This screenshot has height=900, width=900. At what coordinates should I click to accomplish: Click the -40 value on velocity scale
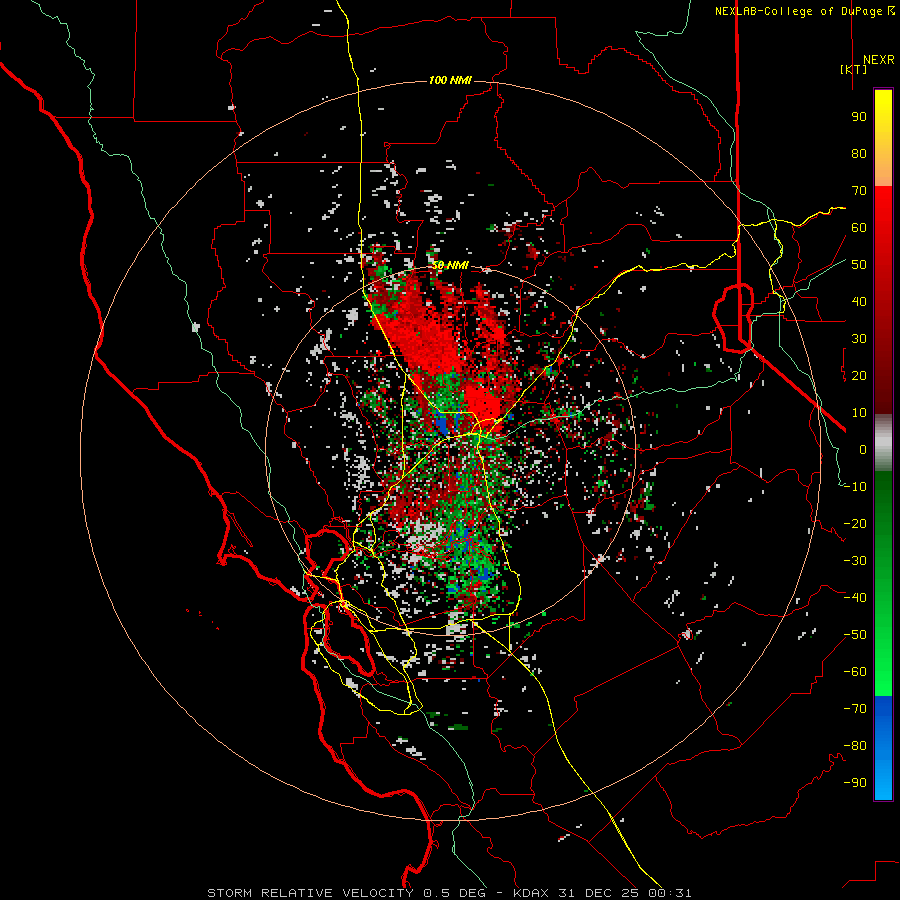tap(855, 598)
